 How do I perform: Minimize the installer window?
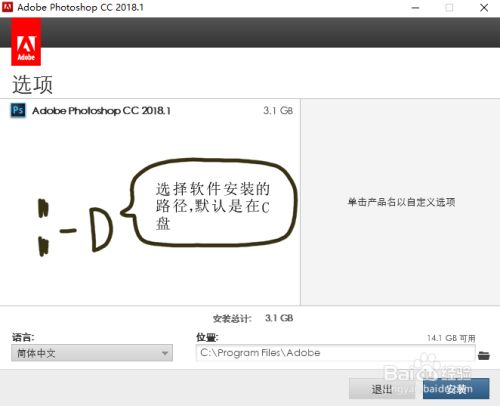pyautogui.click(x=415, y=8)
